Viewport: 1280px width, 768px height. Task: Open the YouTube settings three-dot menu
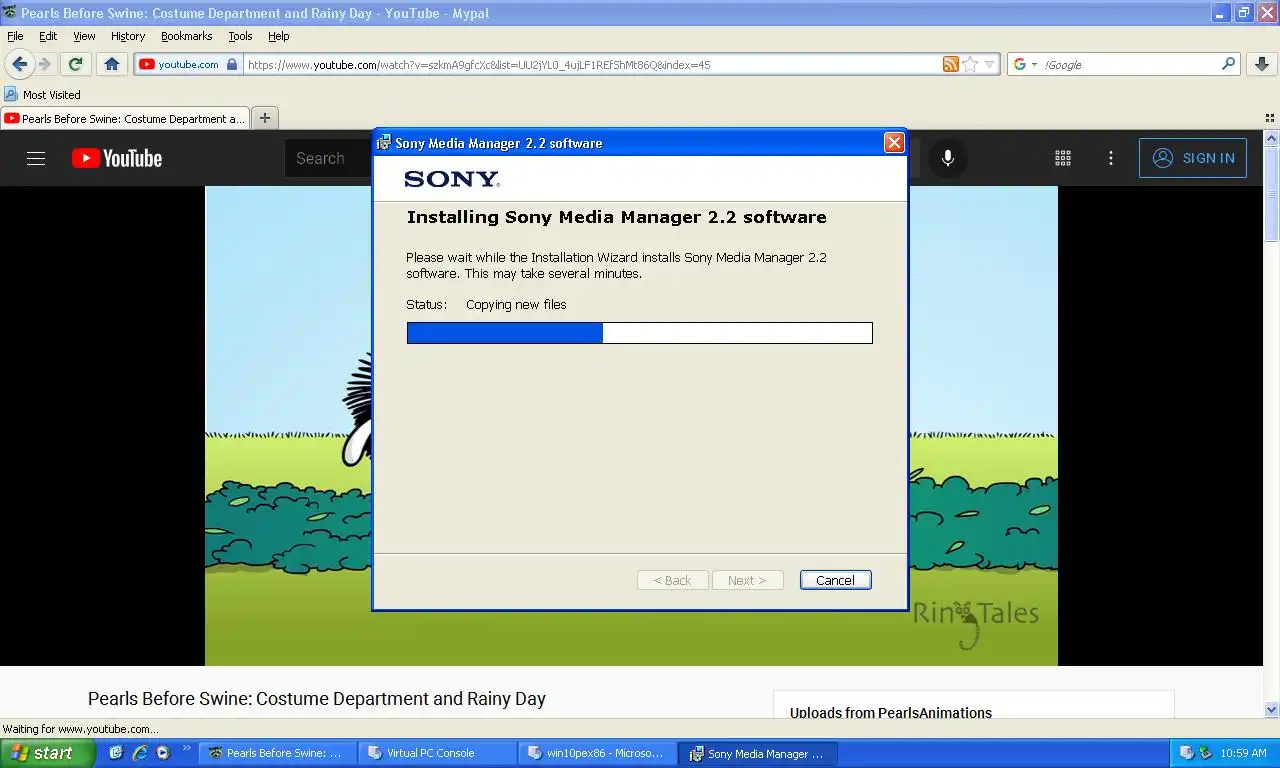coord(1111,158)
